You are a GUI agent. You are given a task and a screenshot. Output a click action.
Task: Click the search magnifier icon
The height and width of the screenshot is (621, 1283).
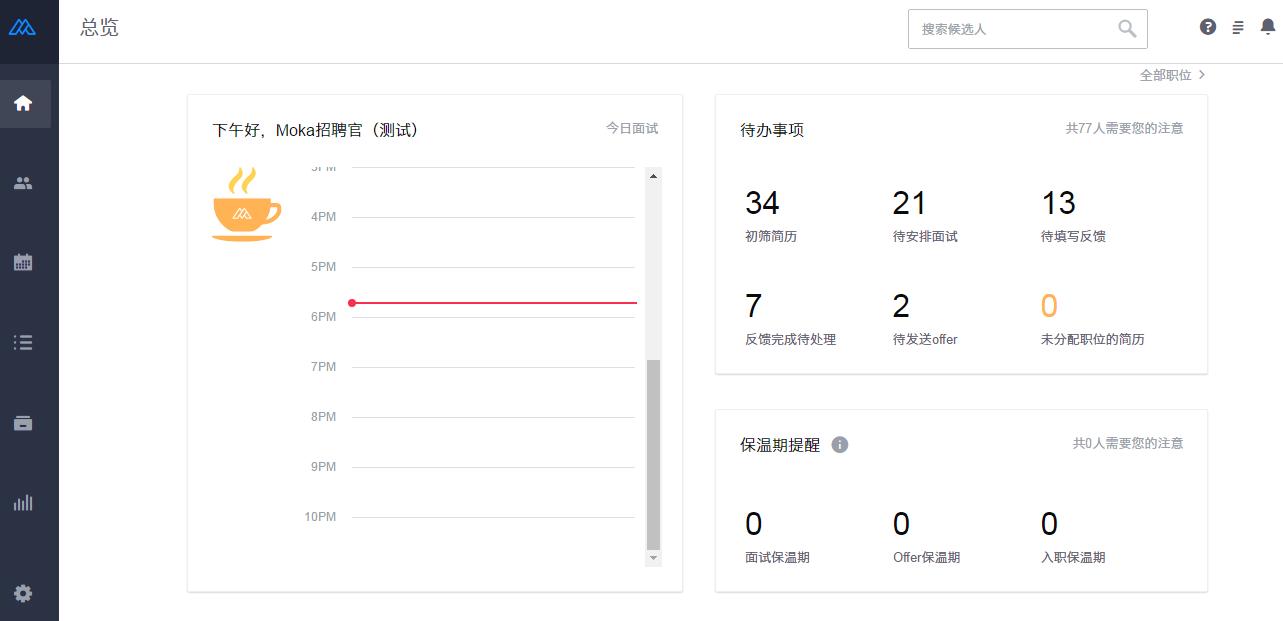[x=1127, y=29]
